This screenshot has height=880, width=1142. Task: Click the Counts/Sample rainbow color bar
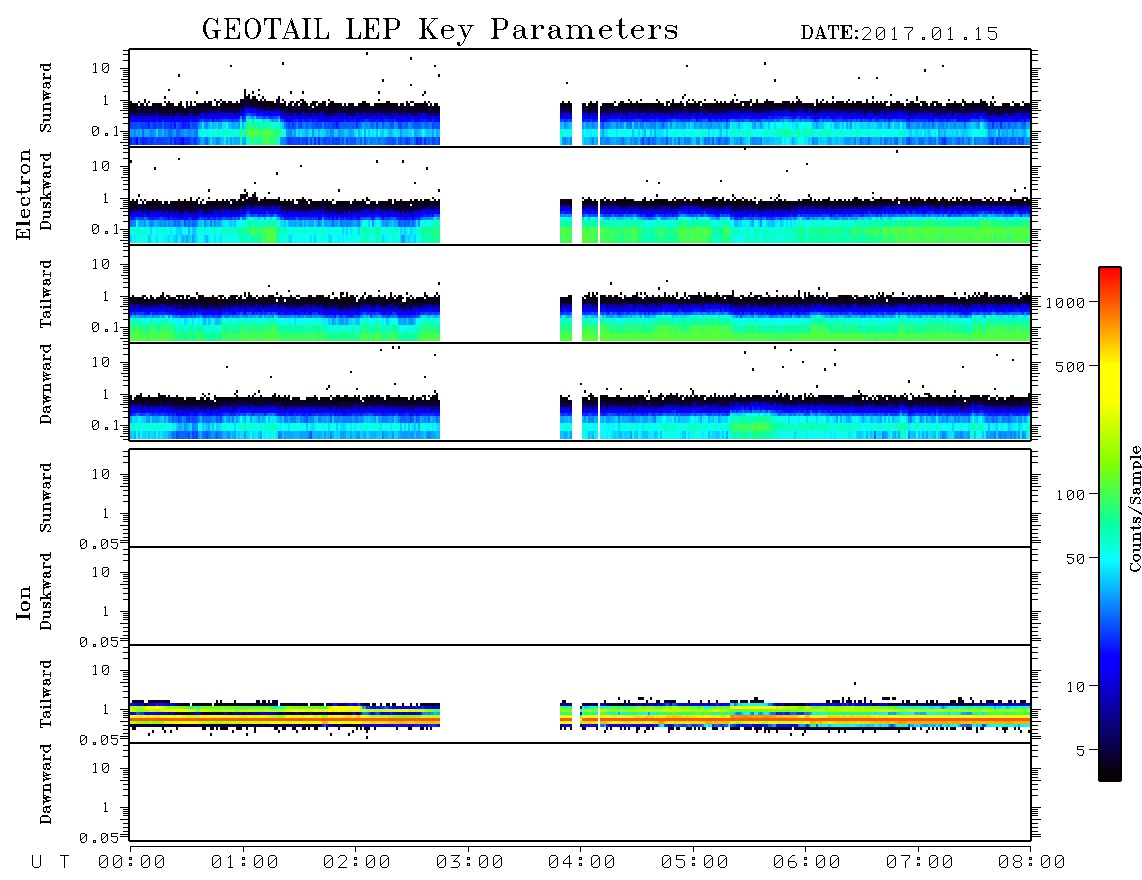(1110, 525)
